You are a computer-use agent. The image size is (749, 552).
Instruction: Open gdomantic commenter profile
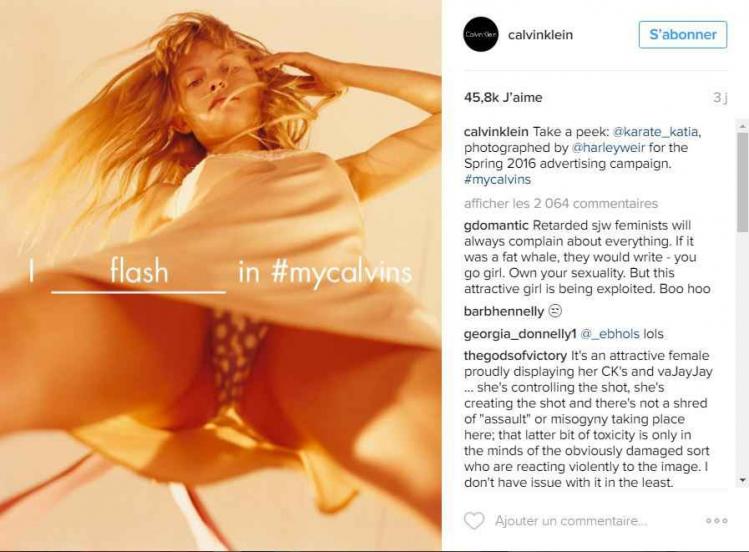[496, 225]
